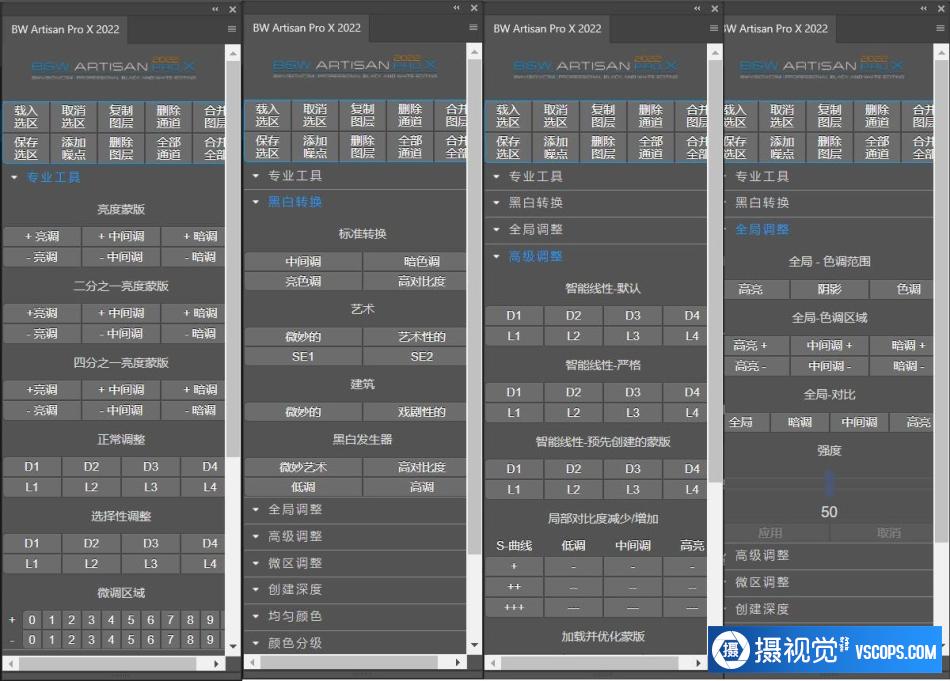Open panel menu icon of 全局调整-expanded panel
This screenshot has height=681, width=950.
940,28
